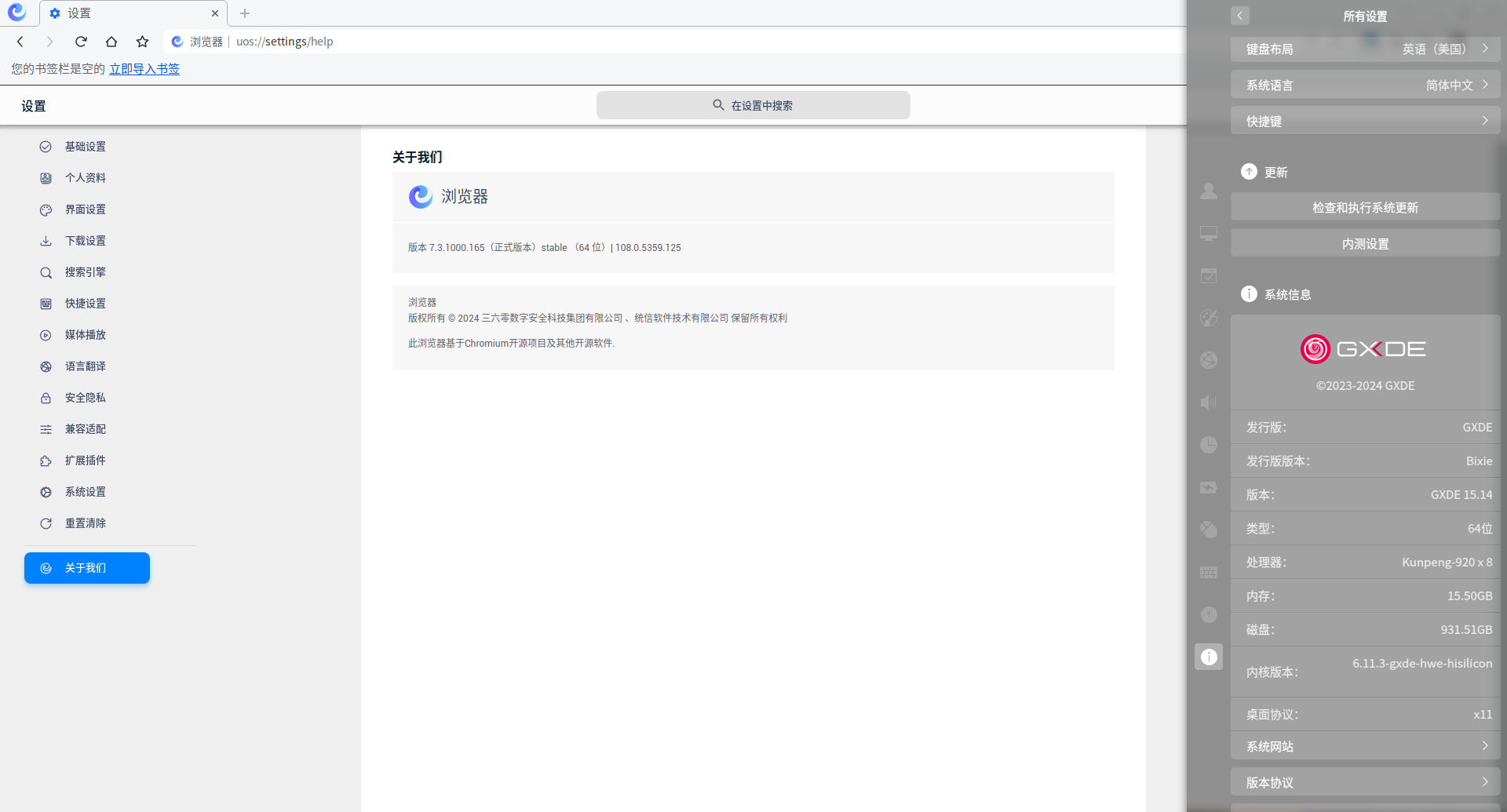Open 语言翻译 settings section

tap(86, 366)
